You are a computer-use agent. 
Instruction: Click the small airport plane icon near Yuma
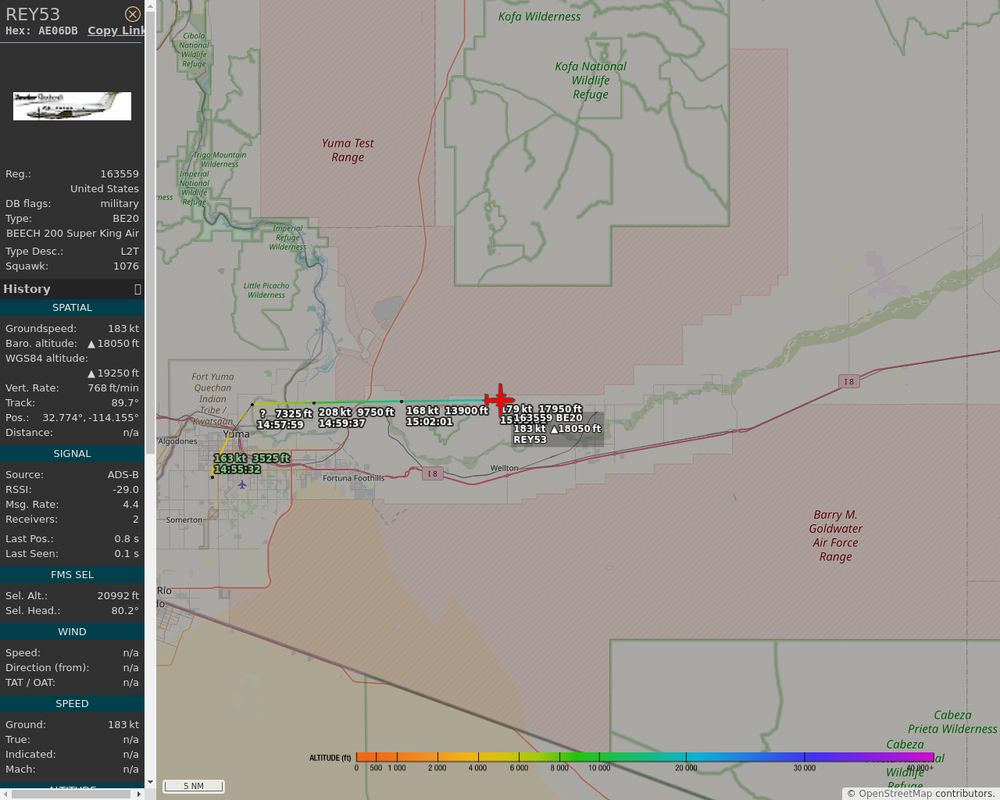pos(242,485)
